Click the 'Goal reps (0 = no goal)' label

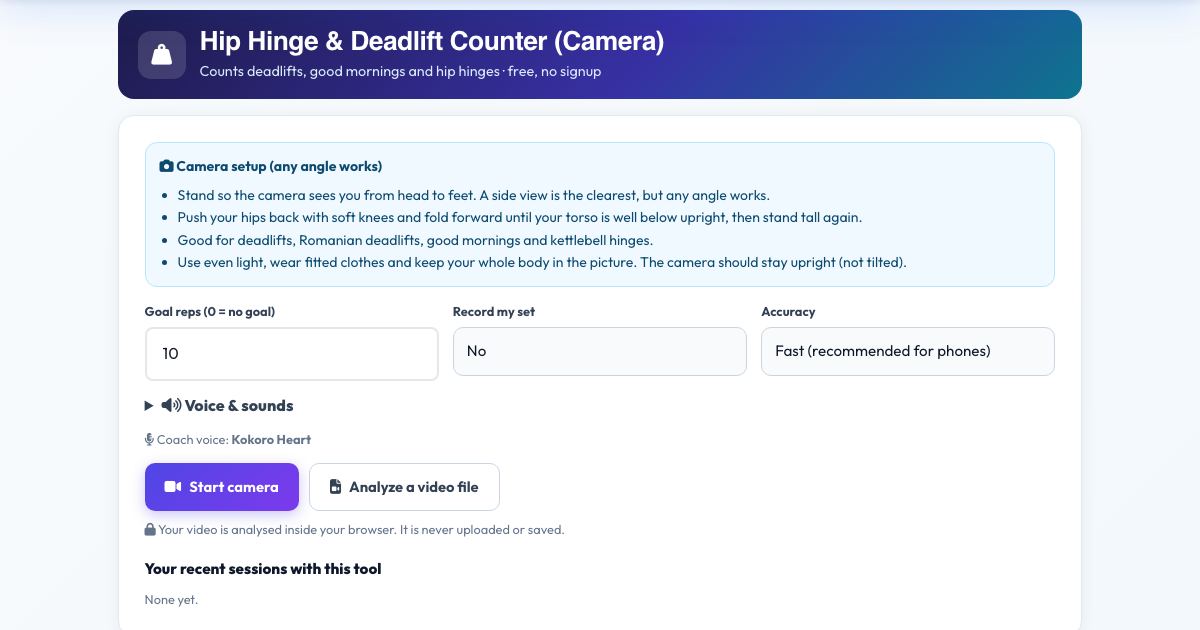[210, 311]
